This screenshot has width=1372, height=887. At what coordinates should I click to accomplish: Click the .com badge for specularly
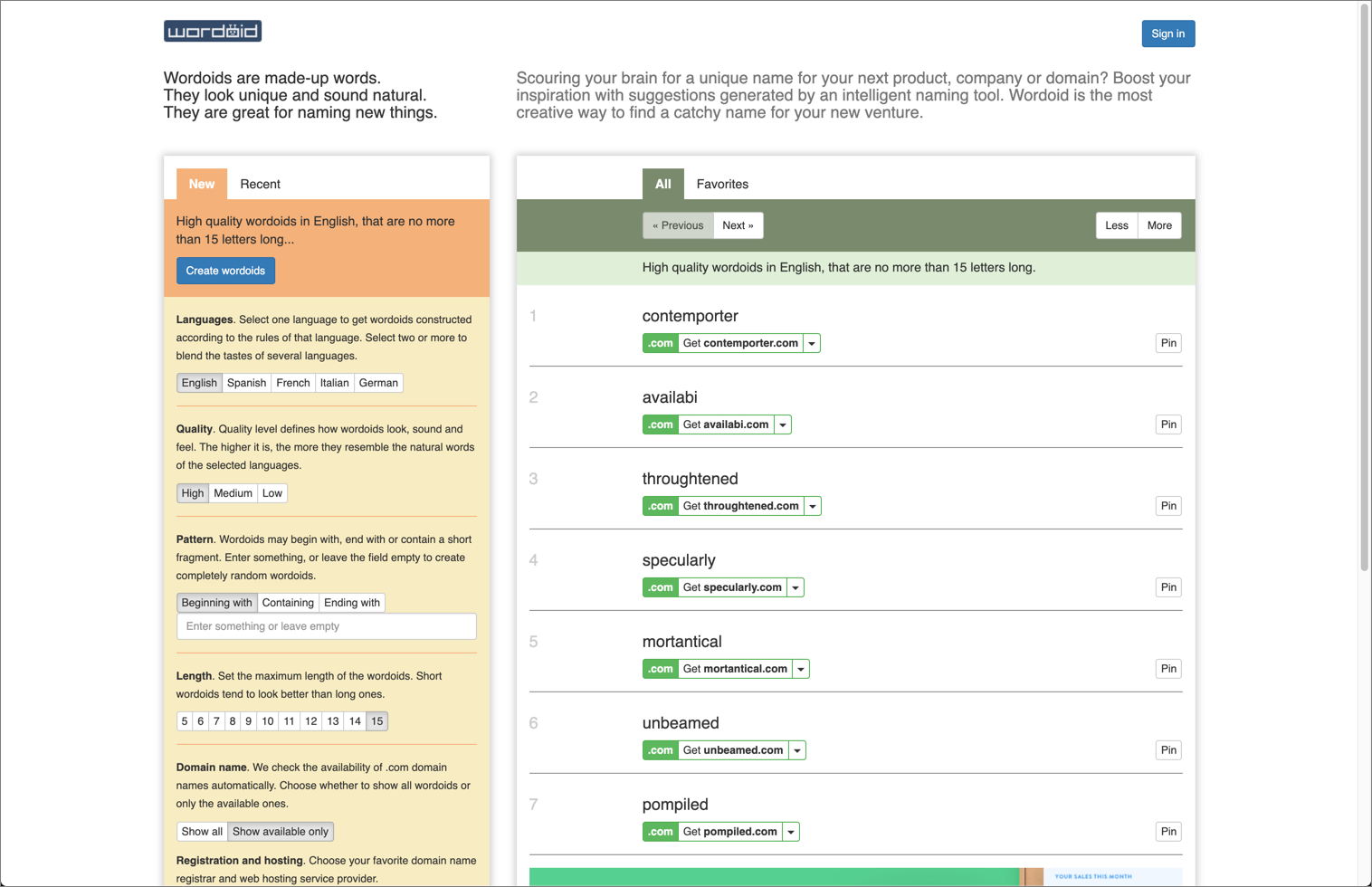tap(660, 587)
